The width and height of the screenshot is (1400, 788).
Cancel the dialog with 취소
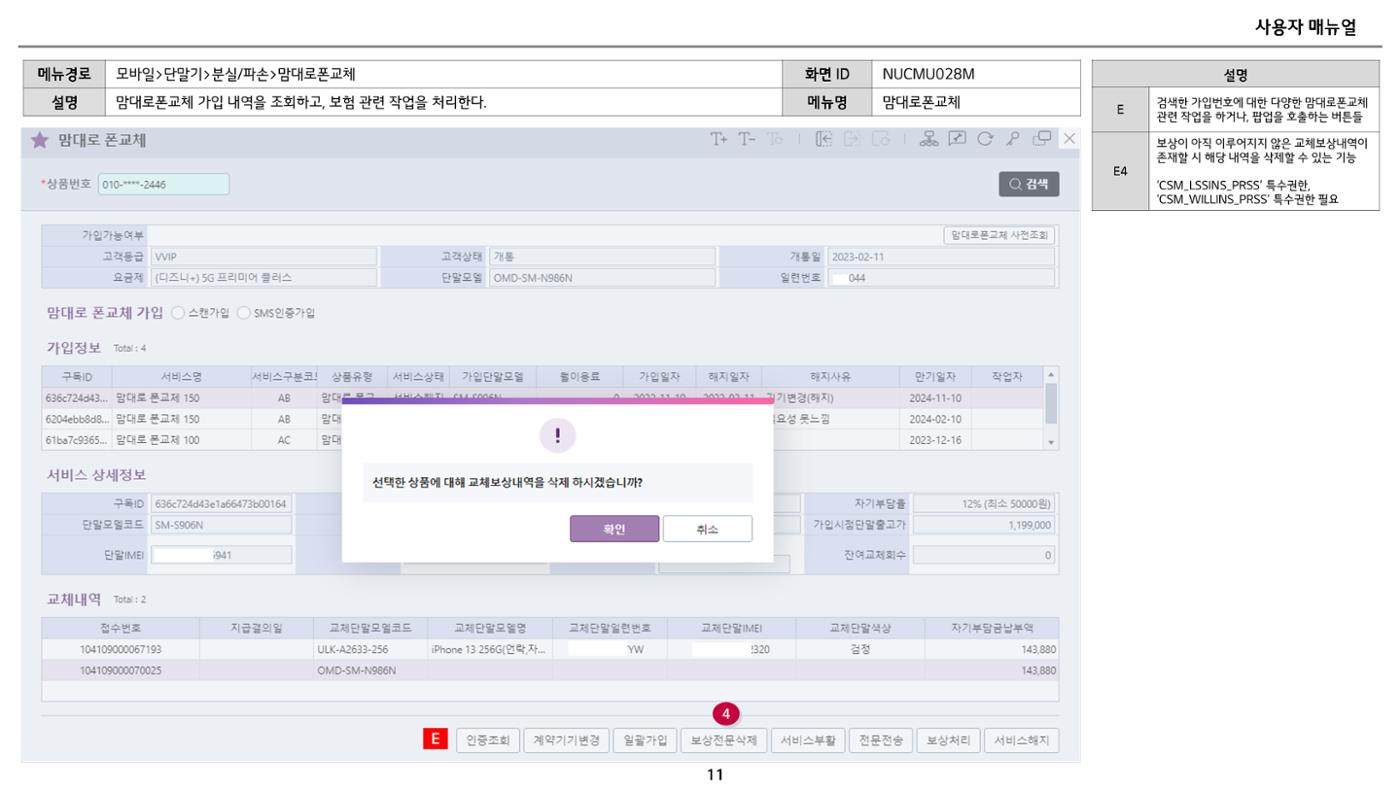[x=707, y=529]
